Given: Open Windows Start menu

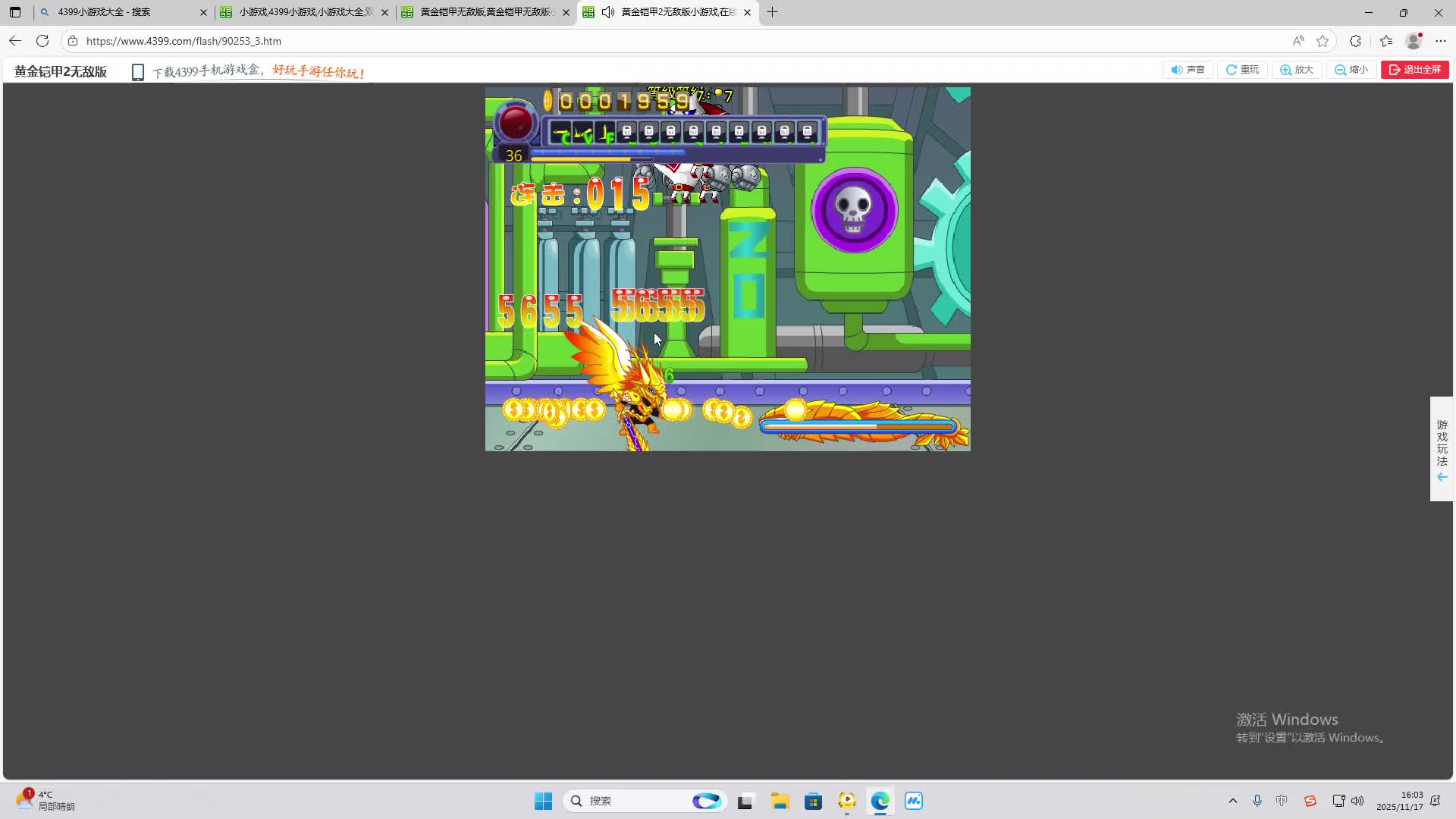Looking at the screenshot, I should (x=543, y=801).
